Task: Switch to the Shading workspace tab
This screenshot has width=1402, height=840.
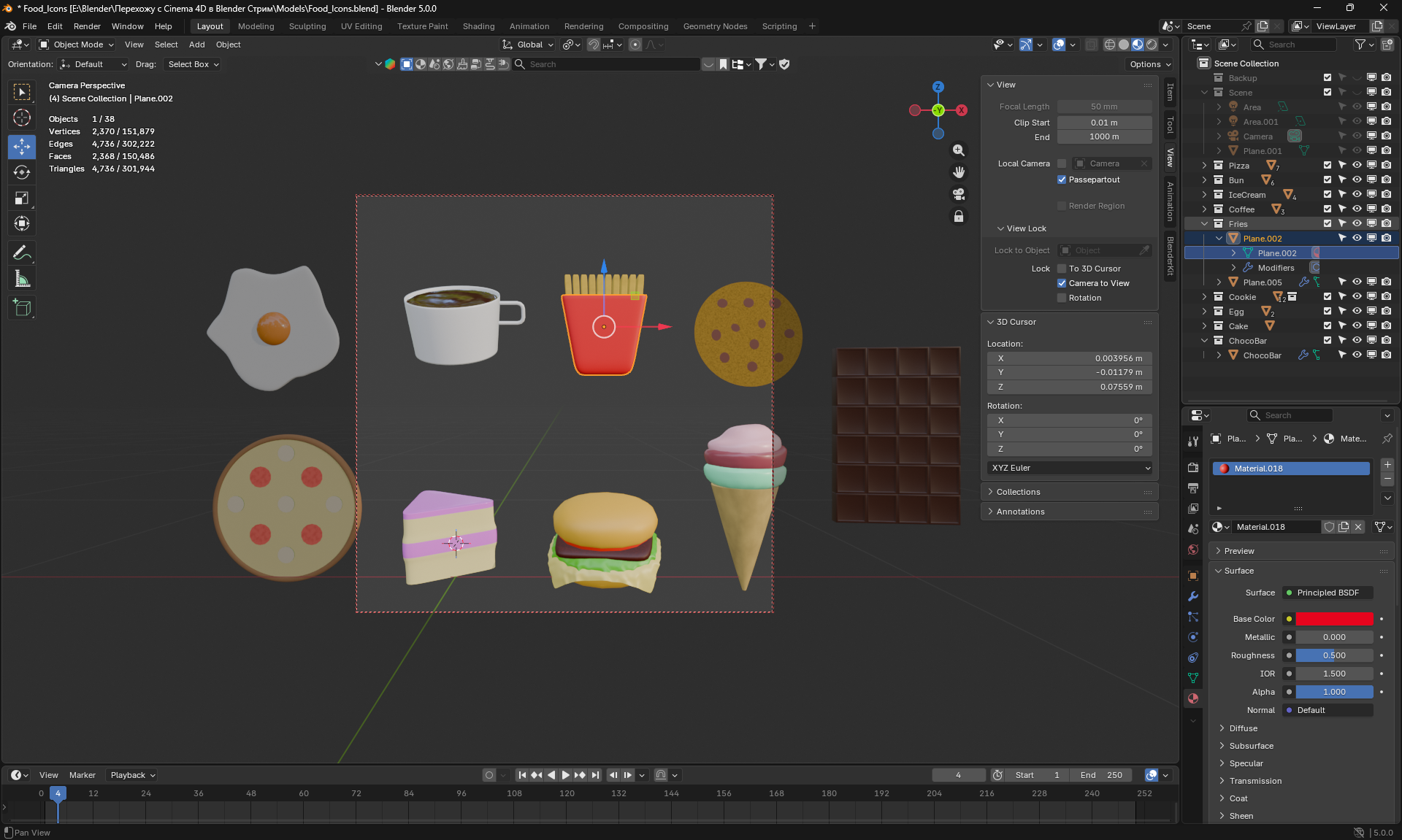Action: pos(478,26)
